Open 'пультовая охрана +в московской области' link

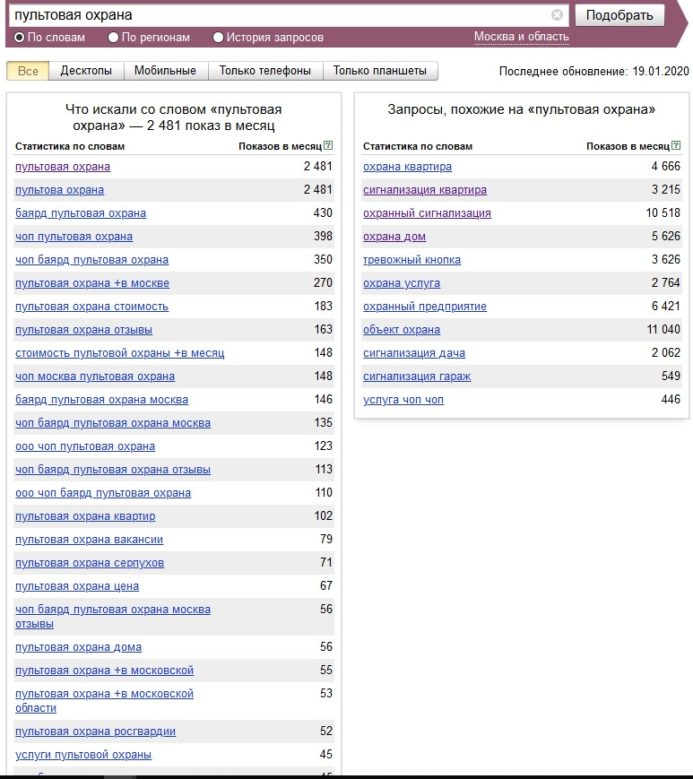pyautogui.click(x=104, y=701)
